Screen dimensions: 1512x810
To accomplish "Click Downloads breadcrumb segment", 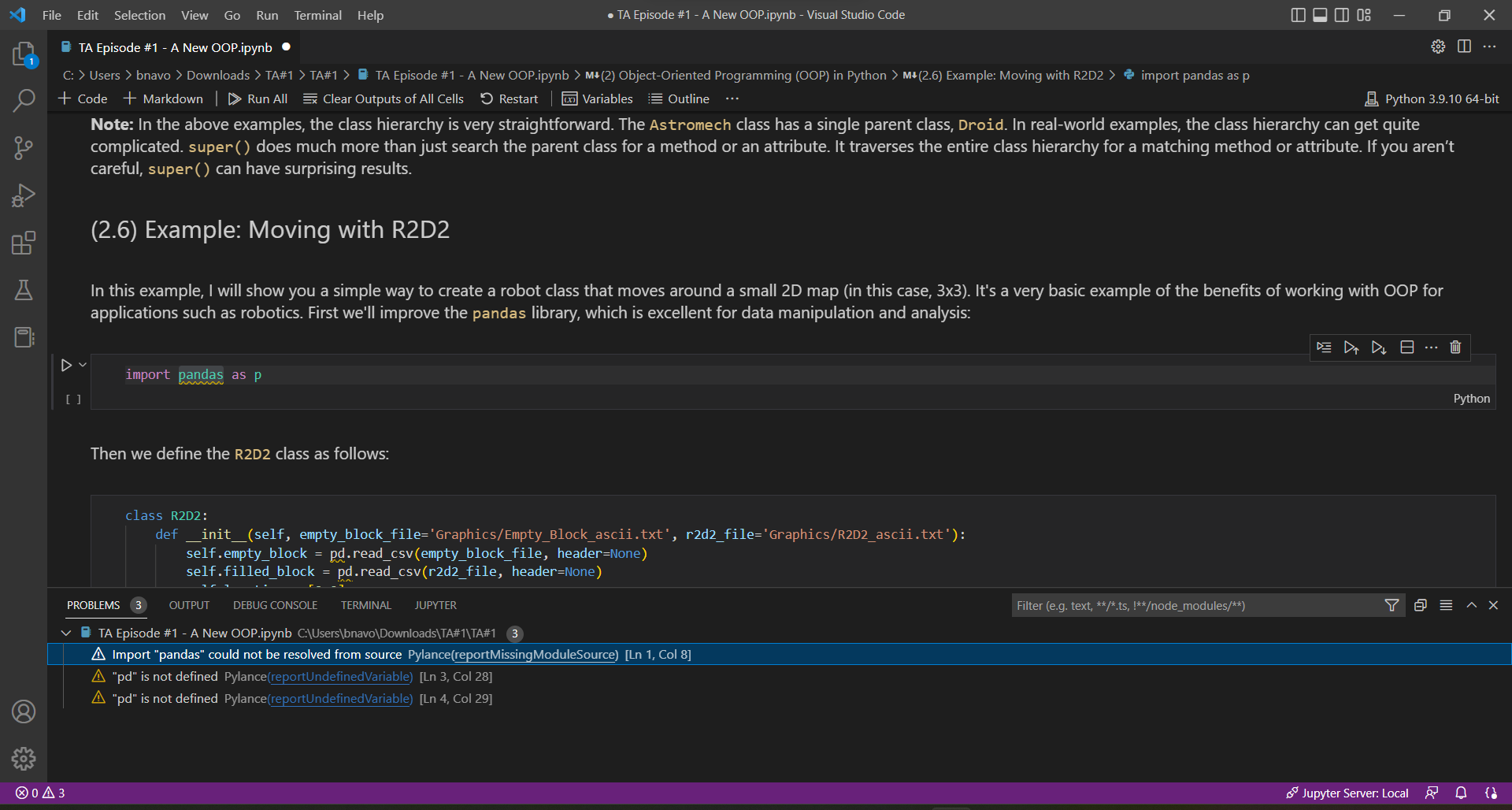I will (218, 75).
